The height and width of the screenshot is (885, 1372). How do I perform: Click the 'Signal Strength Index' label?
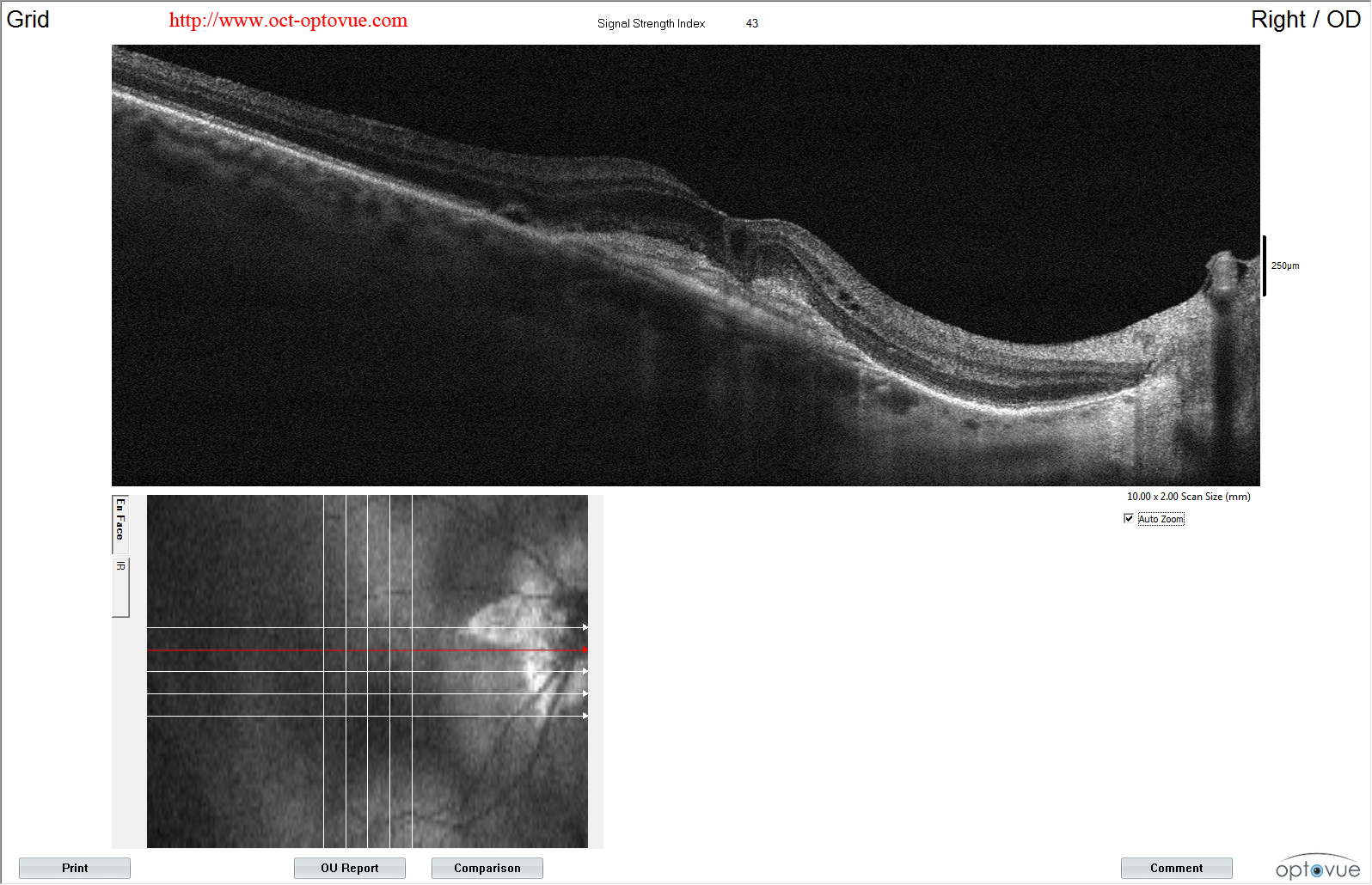[651, 23]
